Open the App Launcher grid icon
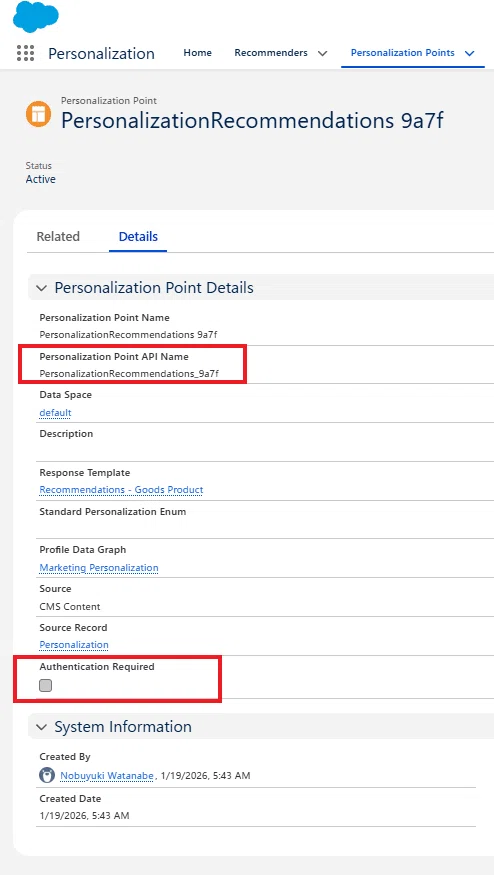This screenshot has height=875, width=494. (x=25, y=53)
